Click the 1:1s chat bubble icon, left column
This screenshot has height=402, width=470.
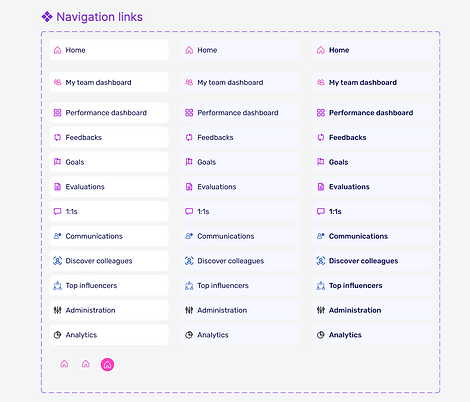pyautogui.click(x=57, y=211)
